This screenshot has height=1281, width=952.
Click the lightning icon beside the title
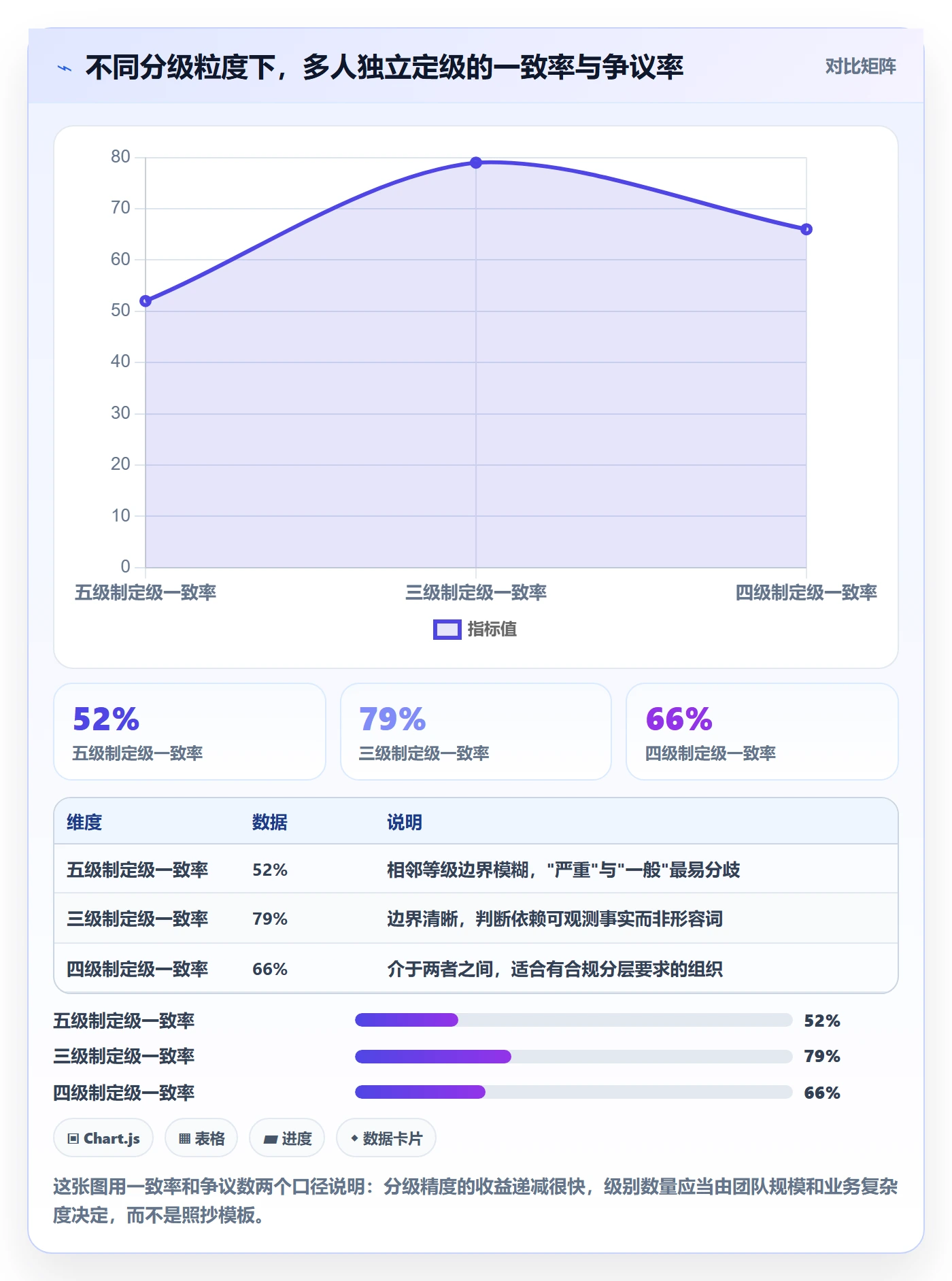(65, 68)
